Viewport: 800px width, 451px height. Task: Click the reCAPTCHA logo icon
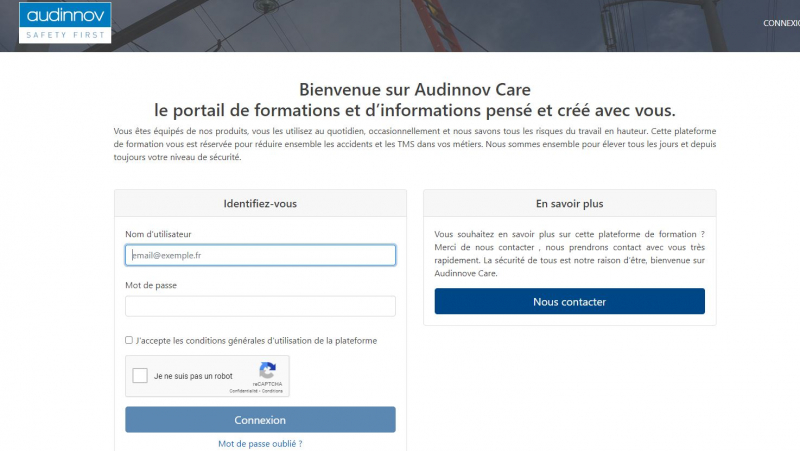[267, 370]
